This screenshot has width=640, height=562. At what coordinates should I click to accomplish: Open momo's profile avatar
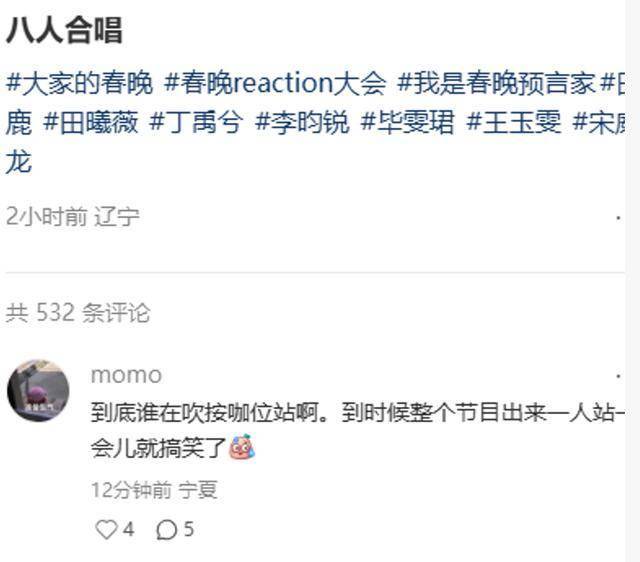(x=38, y=390)
